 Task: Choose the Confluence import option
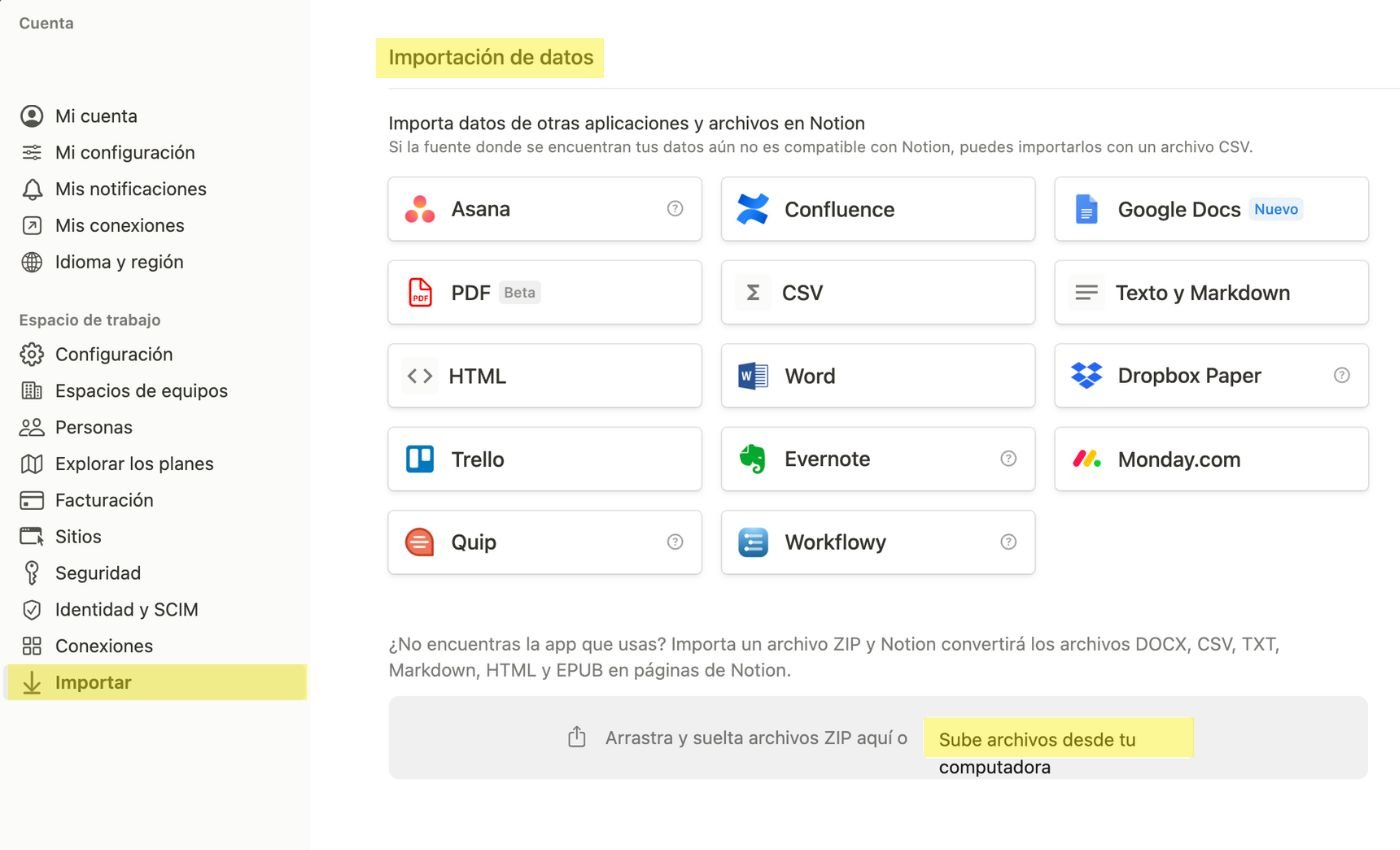pos(878,209)
